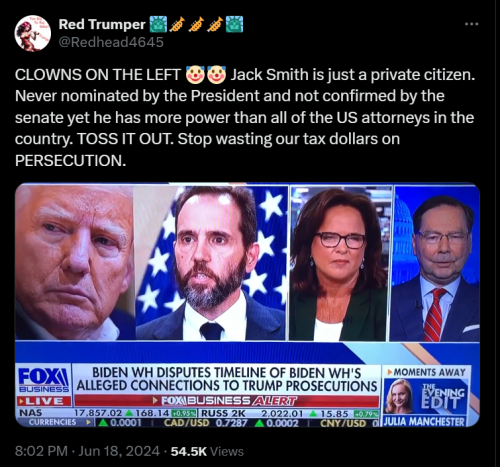Image resolution: width=500 pixels, height=467 pixels.
Task: Click the Moments Away arrow label
Action: click(x=426, y=372)
